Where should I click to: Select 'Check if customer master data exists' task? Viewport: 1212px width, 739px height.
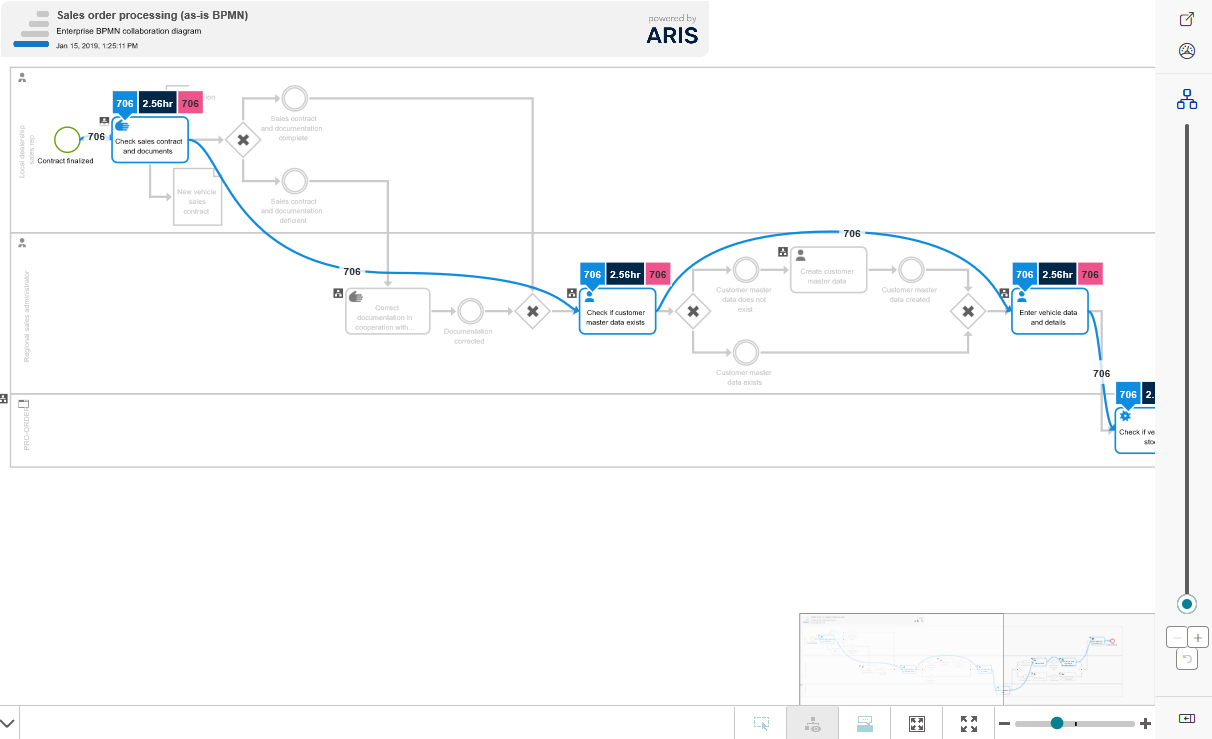pos(617,310)
